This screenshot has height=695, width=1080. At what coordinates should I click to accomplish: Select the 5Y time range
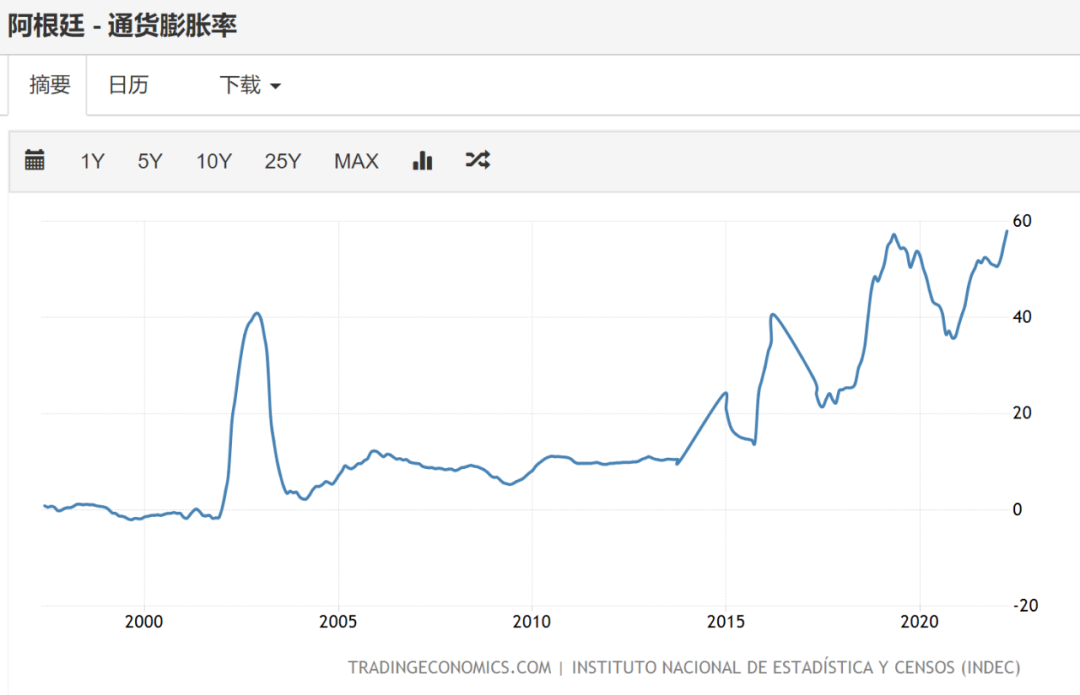(x=149, y=161)
